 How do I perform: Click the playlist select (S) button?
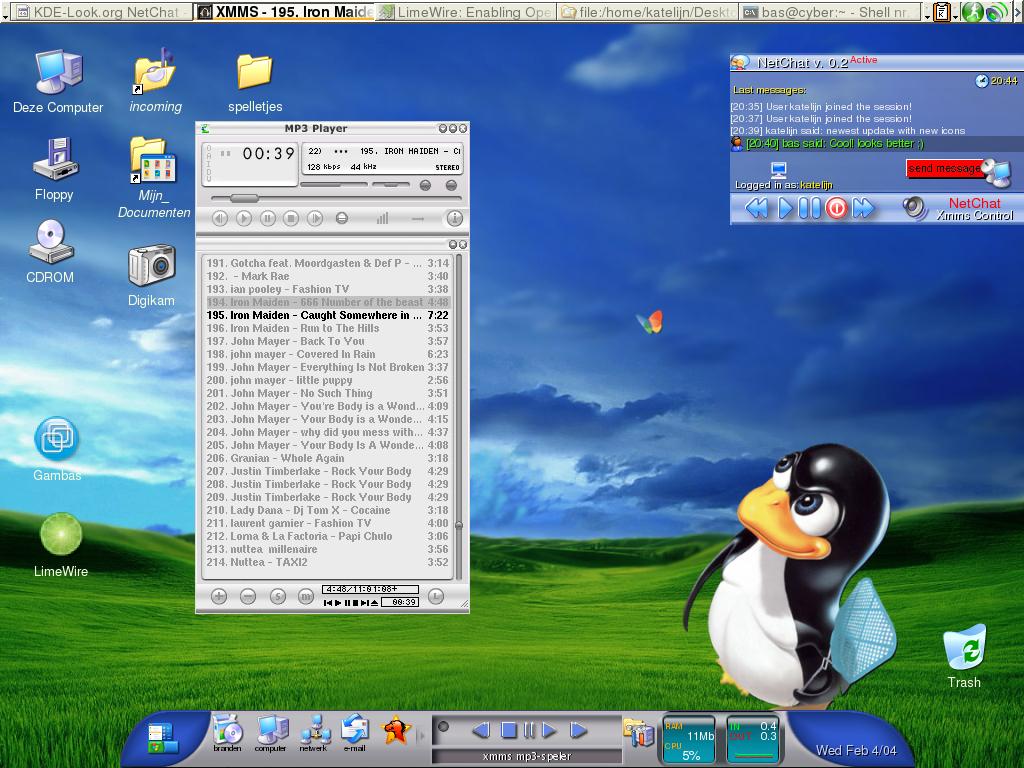(x=278, y=596)
